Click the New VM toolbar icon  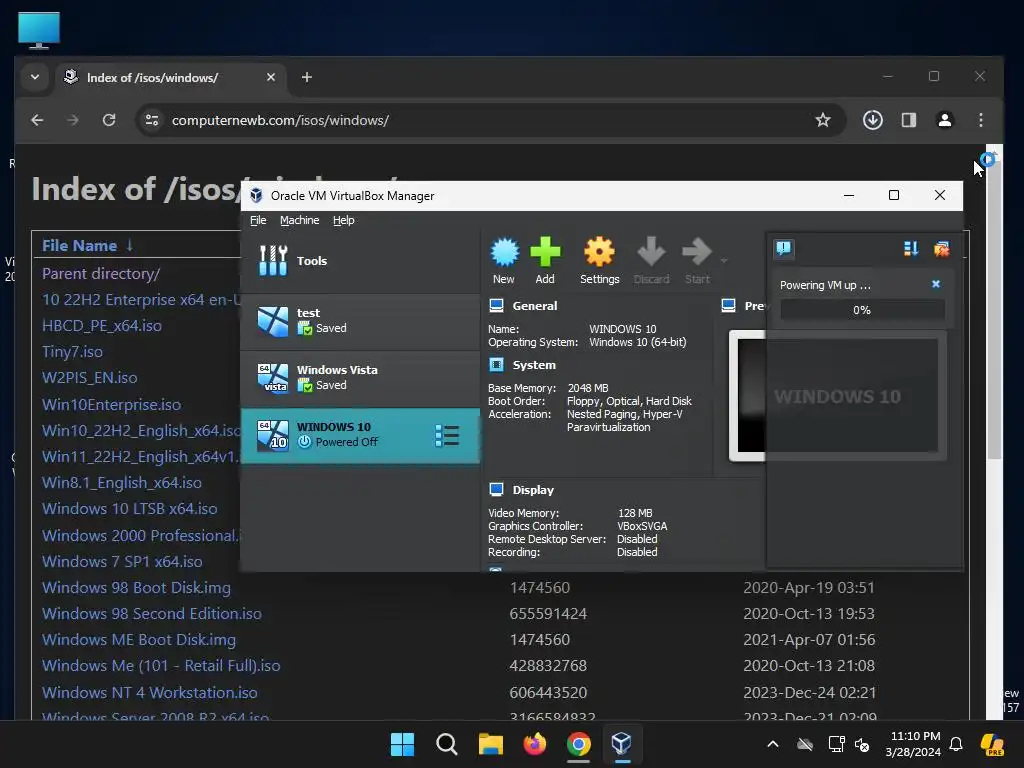point(504,260)
